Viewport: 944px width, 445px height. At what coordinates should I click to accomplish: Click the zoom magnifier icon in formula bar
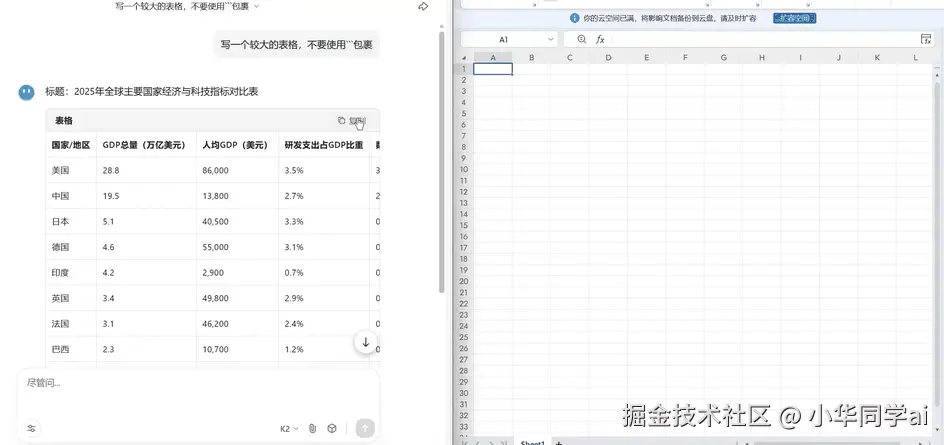click(x=582, y=39)
